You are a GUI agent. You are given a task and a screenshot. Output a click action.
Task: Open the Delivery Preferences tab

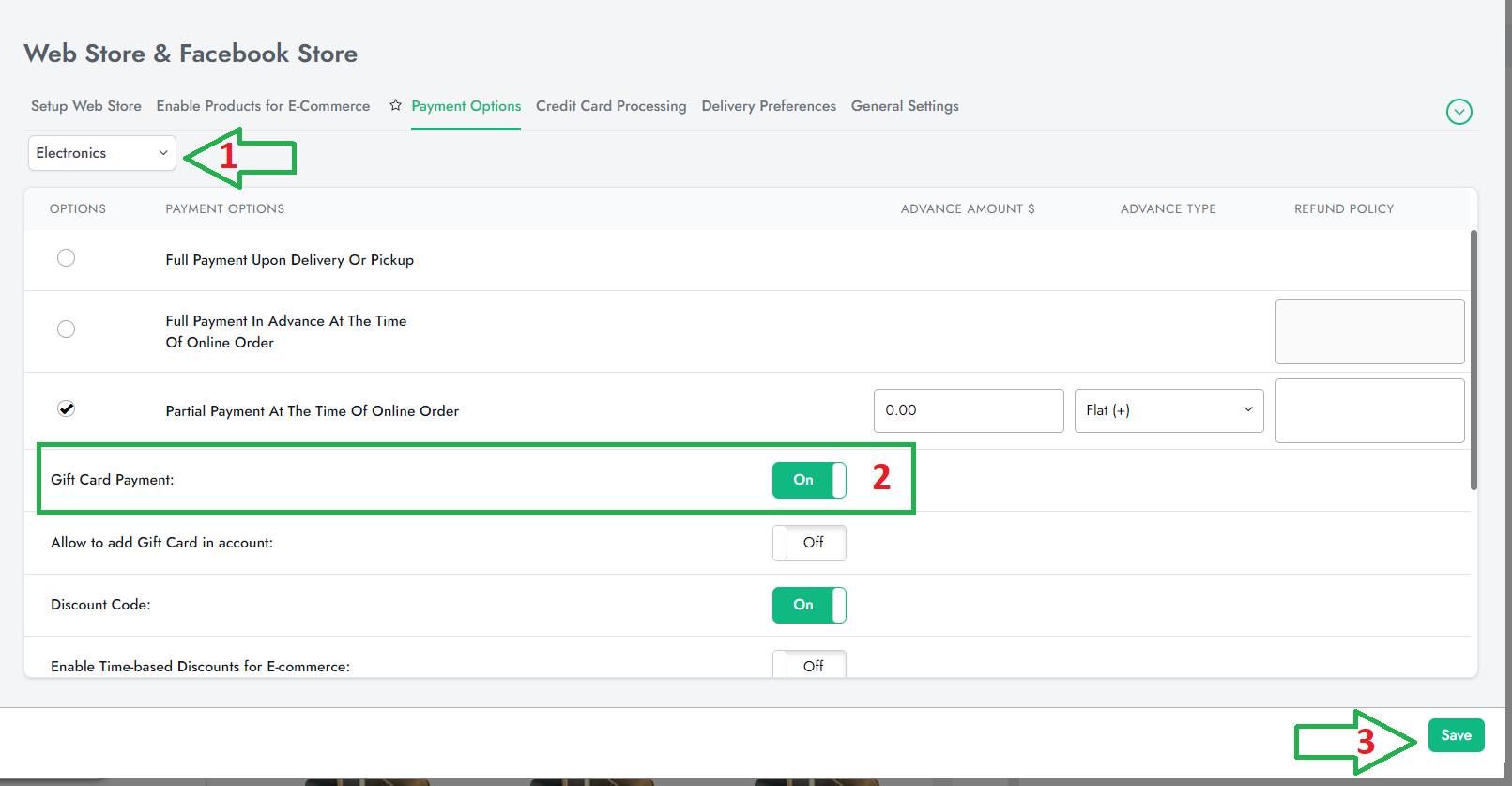769,106
